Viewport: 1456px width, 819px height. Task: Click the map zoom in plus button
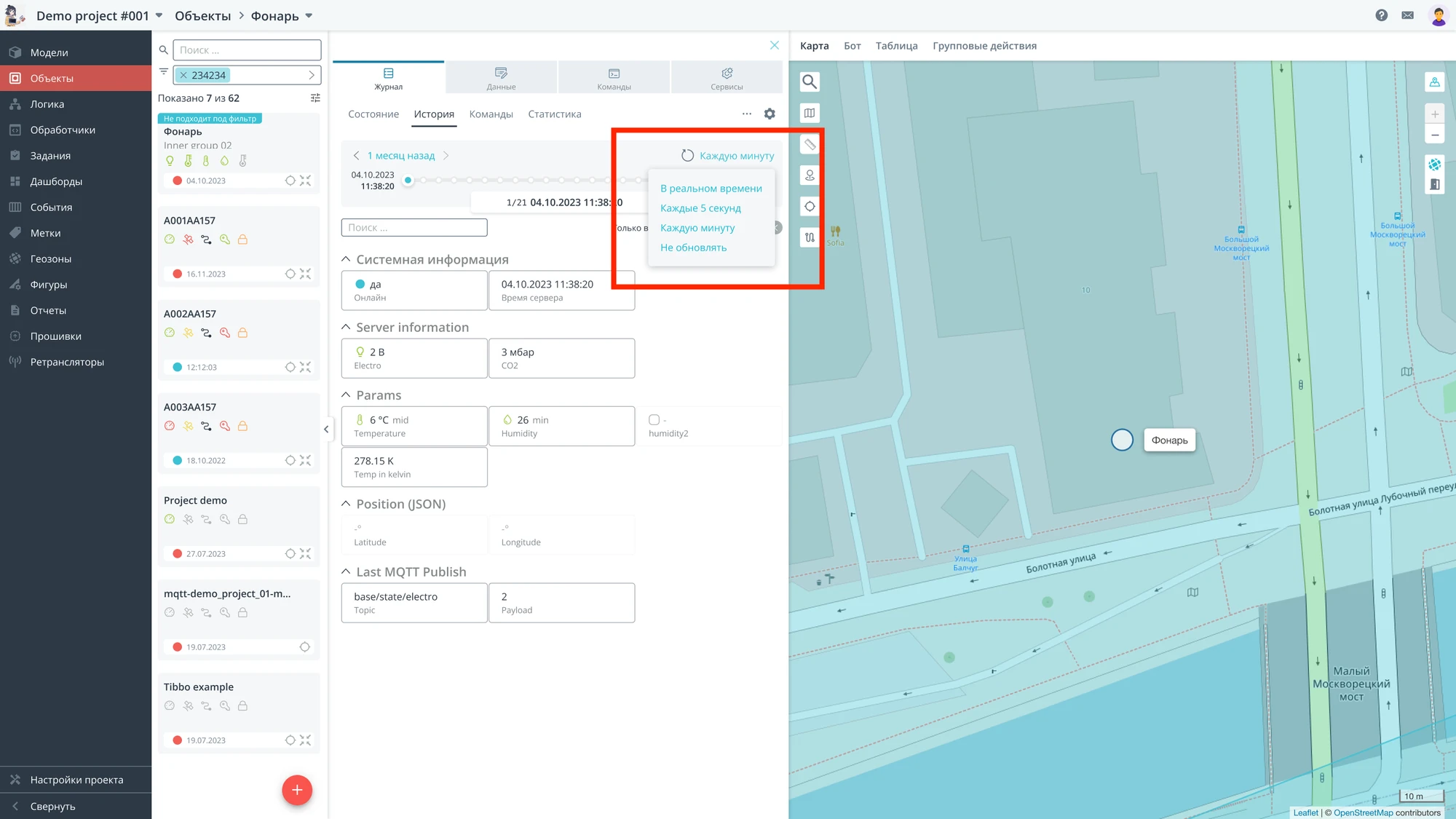tap(1435, 114)
